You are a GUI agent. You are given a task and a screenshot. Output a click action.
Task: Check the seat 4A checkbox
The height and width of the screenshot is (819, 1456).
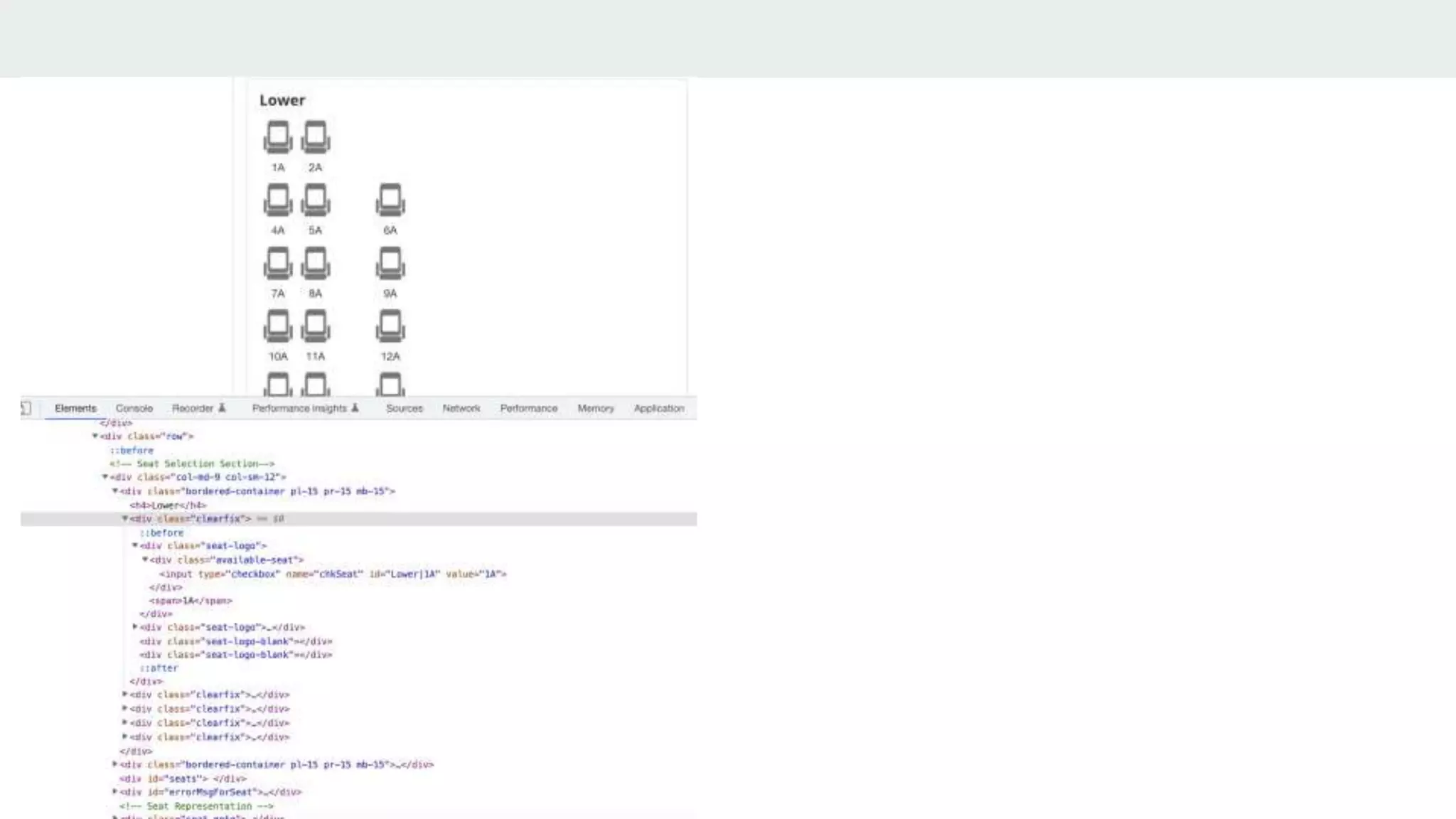click(x=277, y=200)
